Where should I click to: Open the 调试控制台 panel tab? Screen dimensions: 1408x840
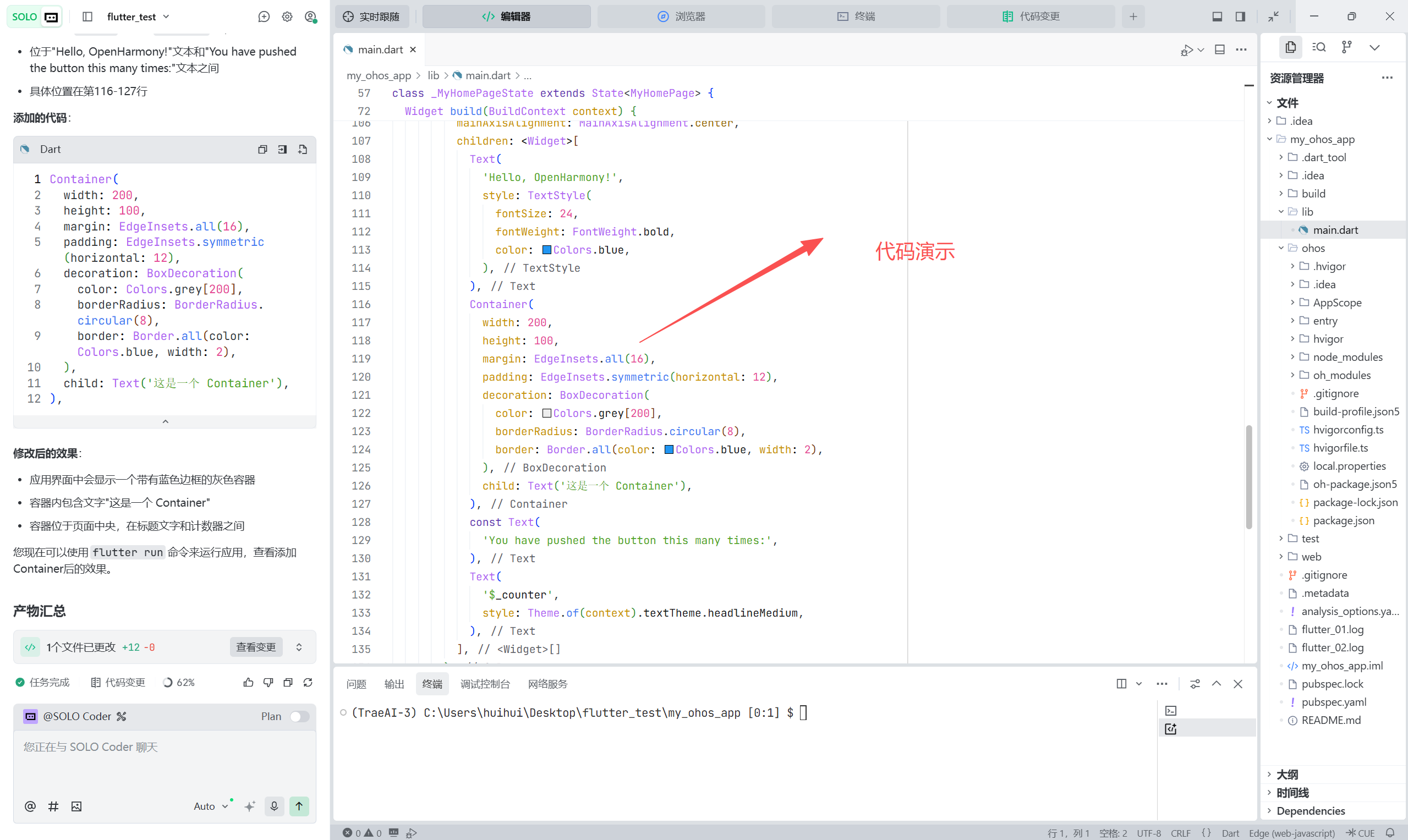coord(485,684)
